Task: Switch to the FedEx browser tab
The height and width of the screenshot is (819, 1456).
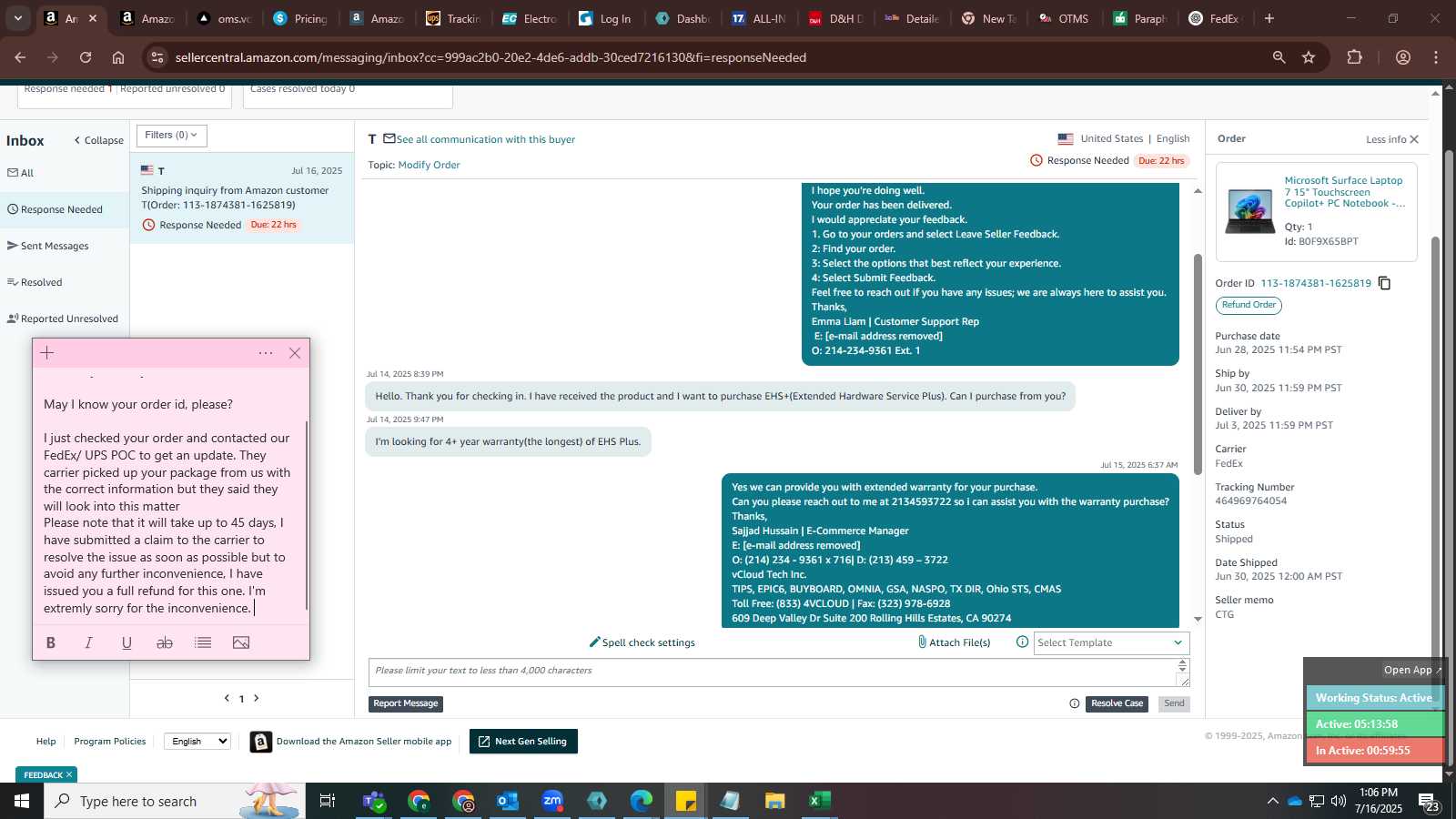Action: pos(1215,18)
